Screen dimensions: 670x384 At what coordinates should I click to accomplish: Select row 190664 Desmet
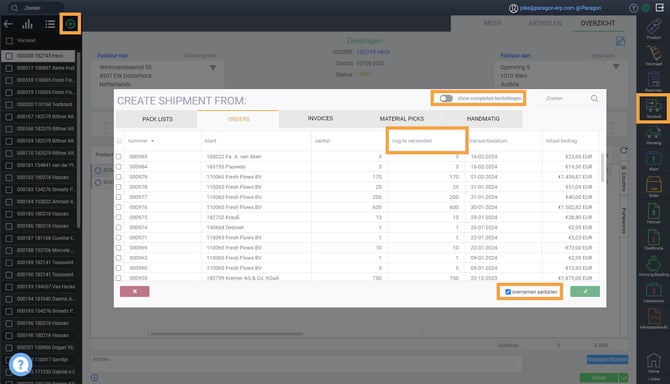[x=357, y=228]
